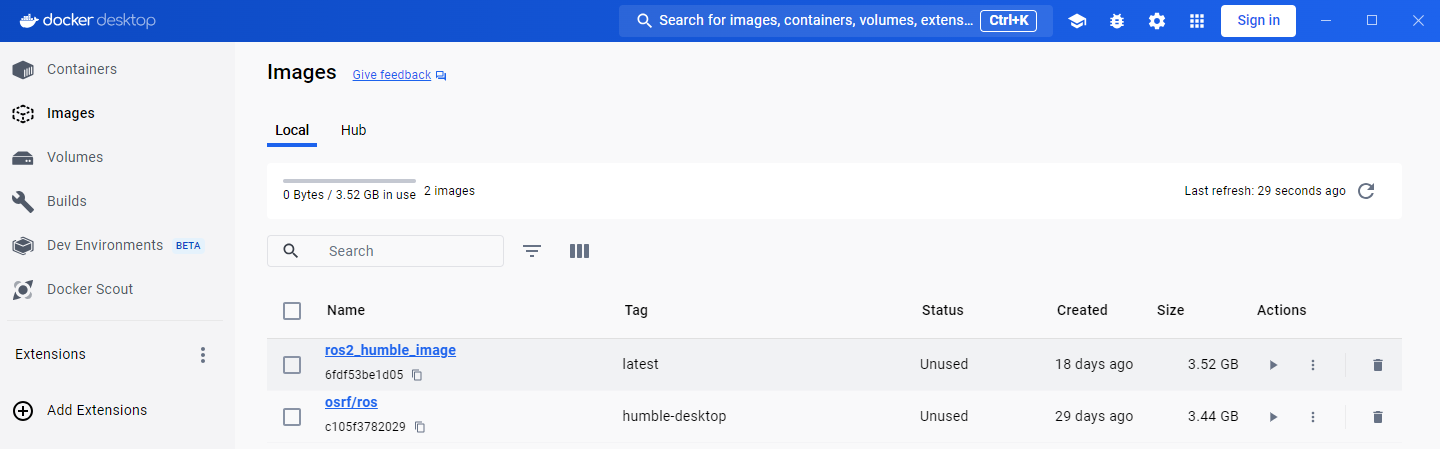Click the Sign in button
Viewport: 1440px width, 449px height.
[1258, 21]
